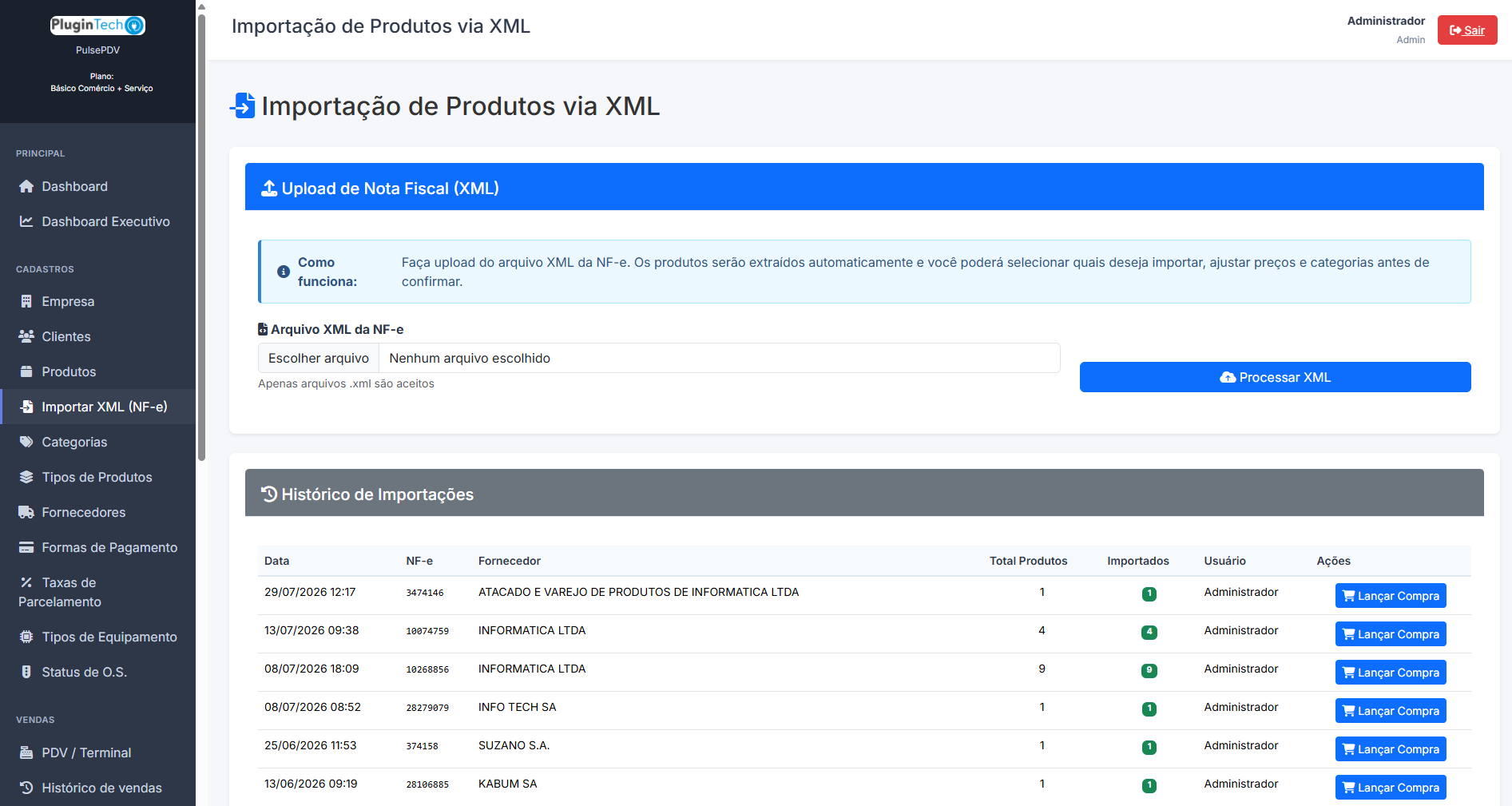Lançar Compra for NF-e 10074759
Viewport: 1512px width, 806px height.
coord(1391,634)
